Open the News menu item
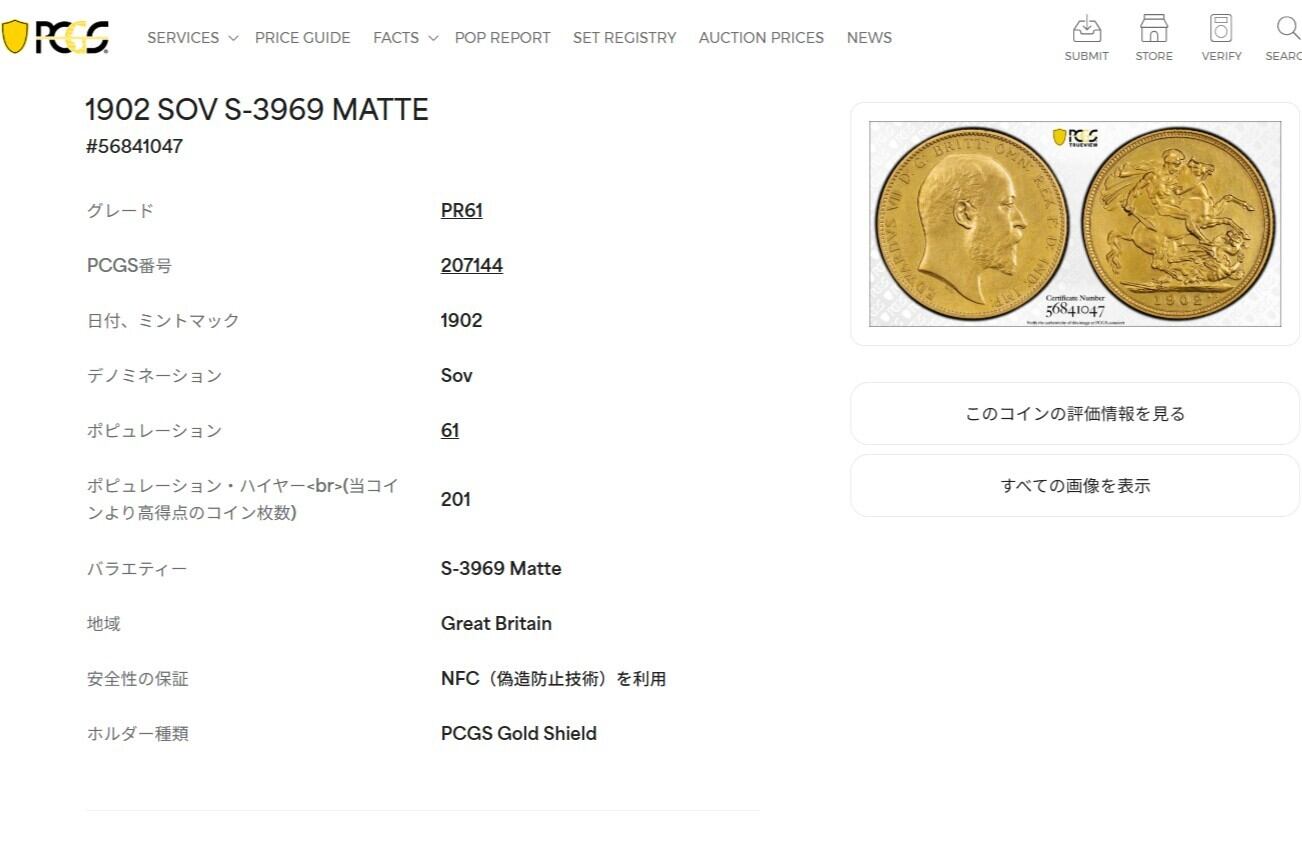This screenshot has width=1302, height=842. pos(869,38)
